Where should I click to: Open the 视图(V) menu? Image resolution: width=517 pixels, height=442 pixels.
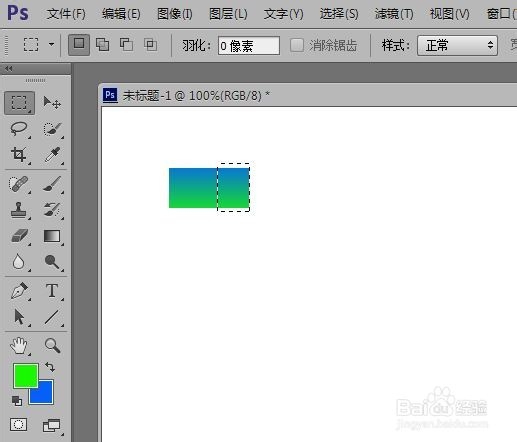pyautogui.click(x=449, y=14)
